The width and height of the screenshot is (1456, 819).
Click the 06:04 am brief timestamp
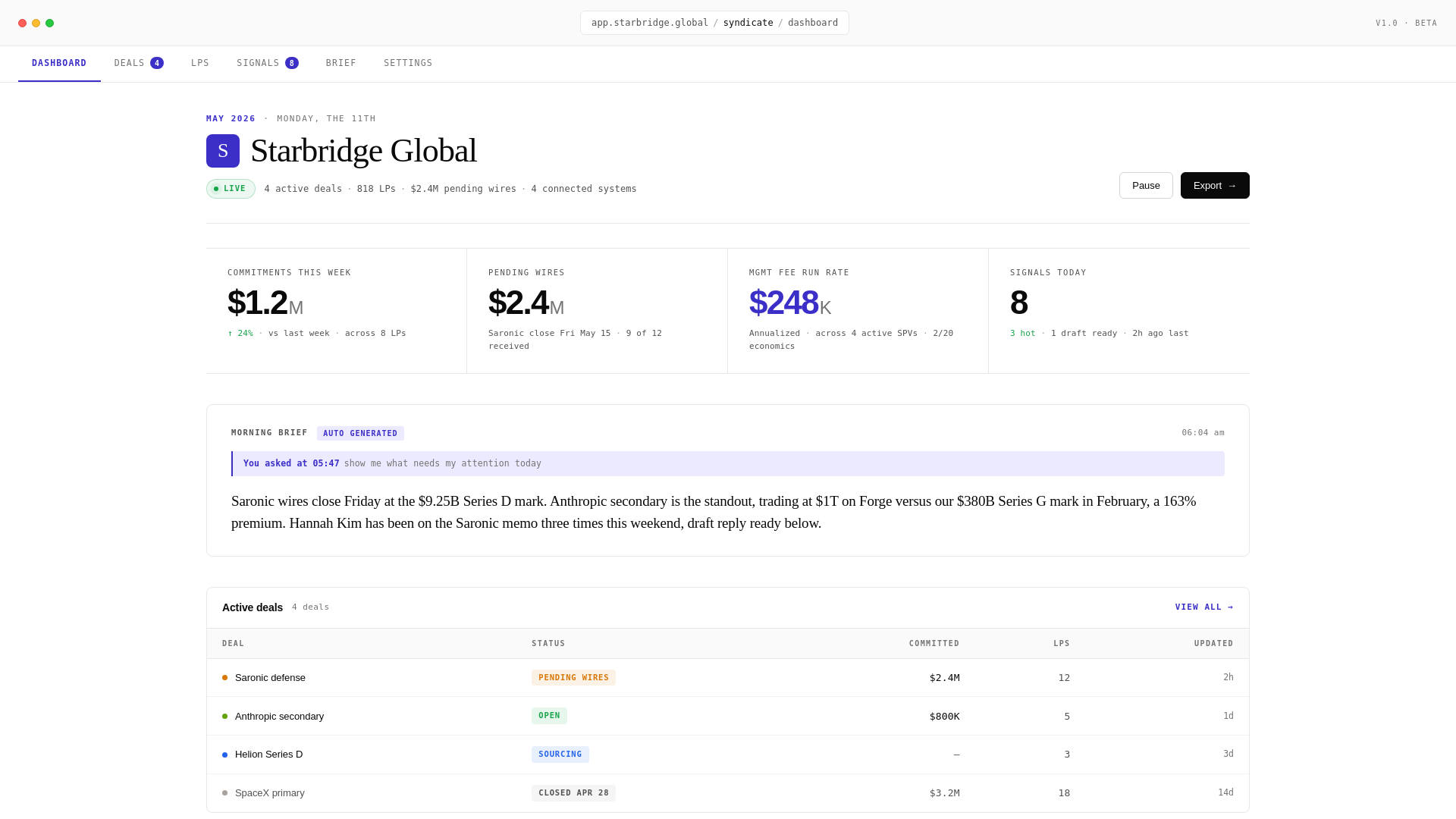point(1203,433)
